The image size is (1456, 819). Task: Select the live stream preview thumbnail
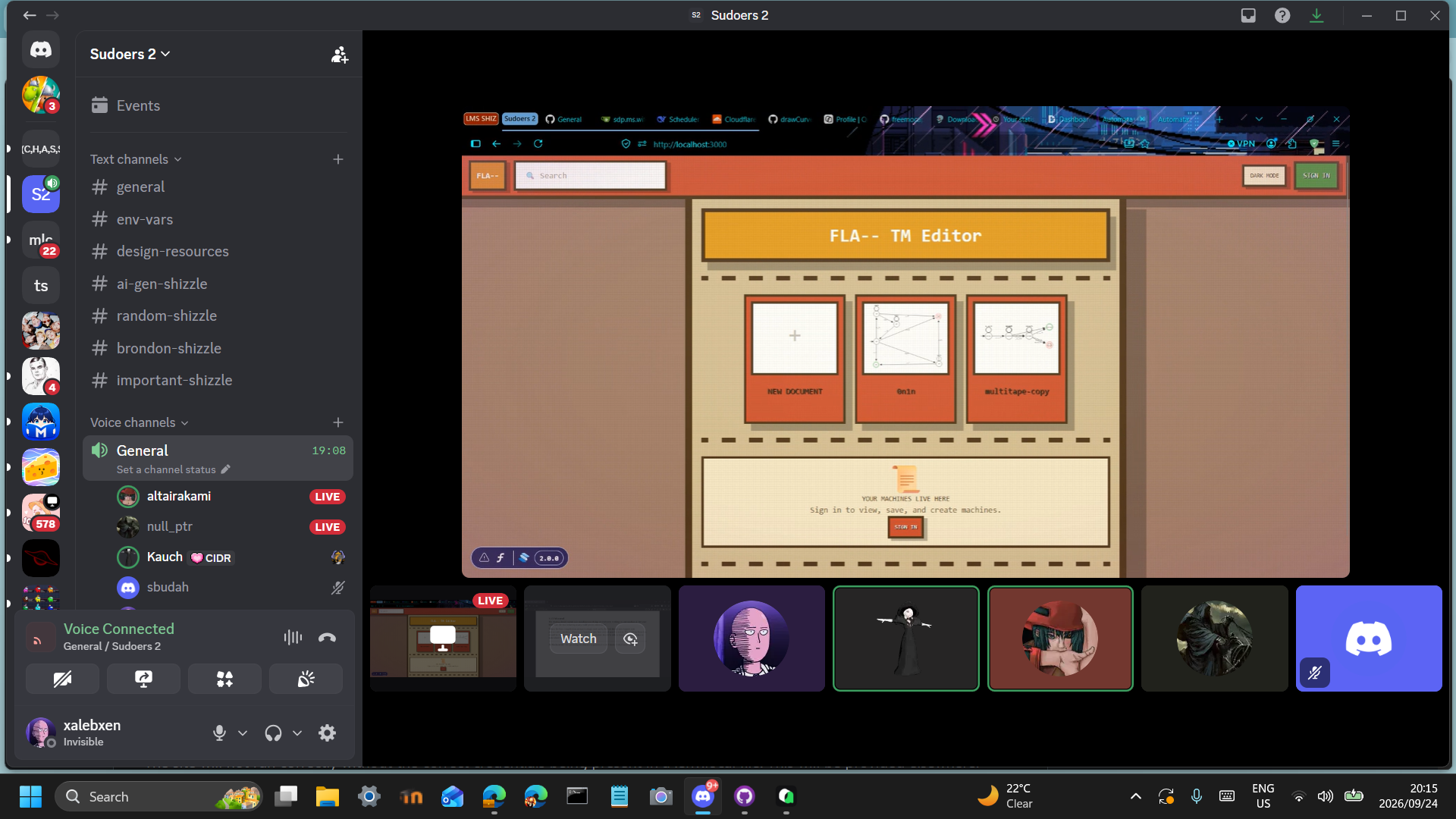(443, 638)
